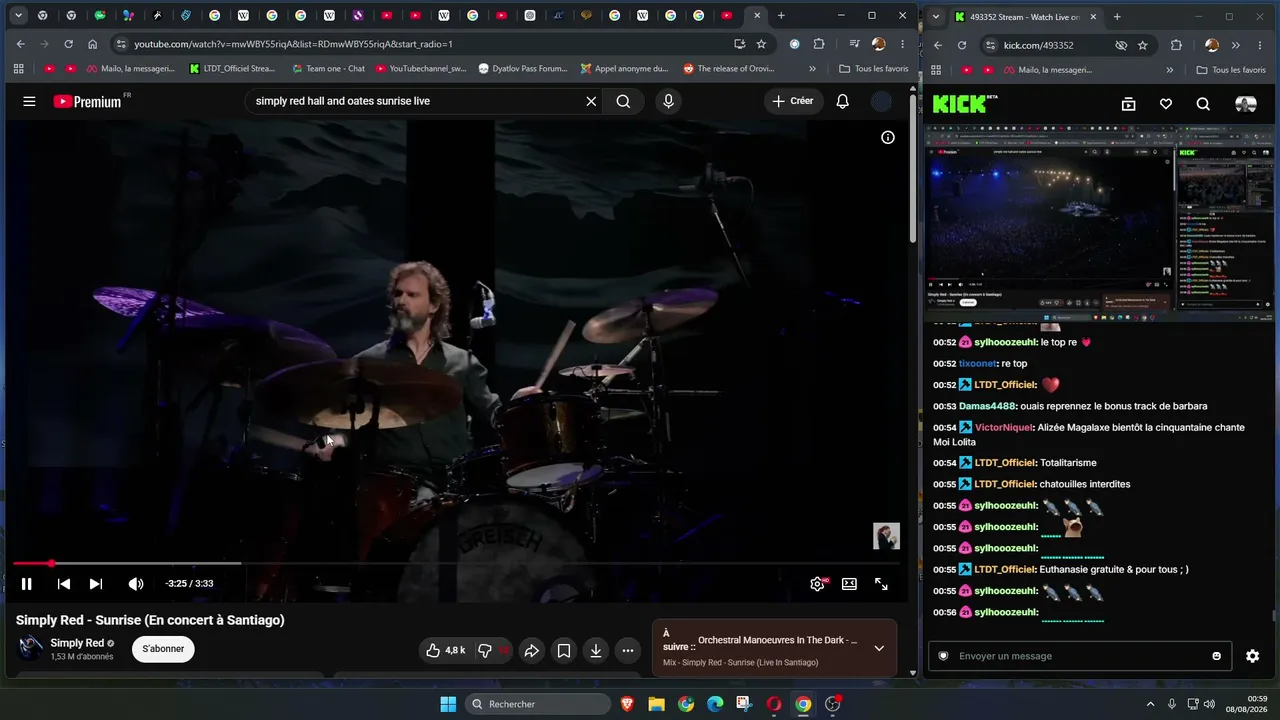This screenshot has width=1280, height=720.
Task: Switch the video to fullscreen
Action: 881,584
